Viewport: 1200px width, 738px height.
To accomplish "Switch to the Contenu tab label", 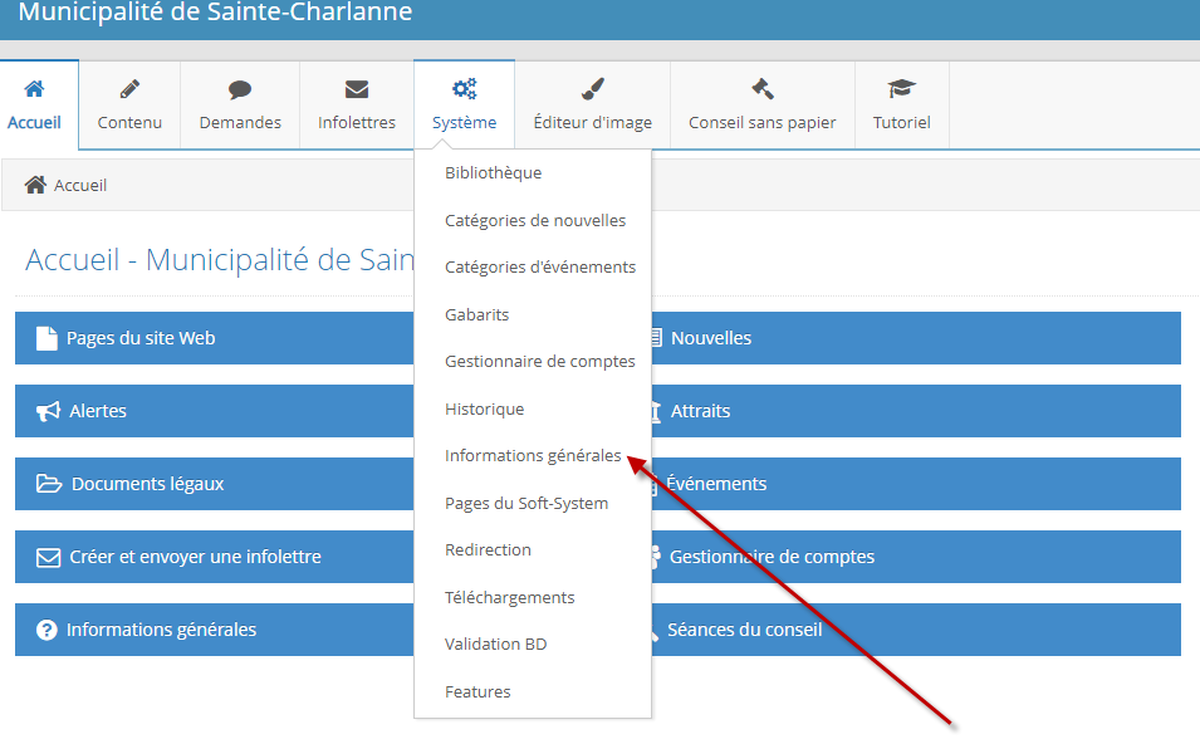I will coord(130,123).
